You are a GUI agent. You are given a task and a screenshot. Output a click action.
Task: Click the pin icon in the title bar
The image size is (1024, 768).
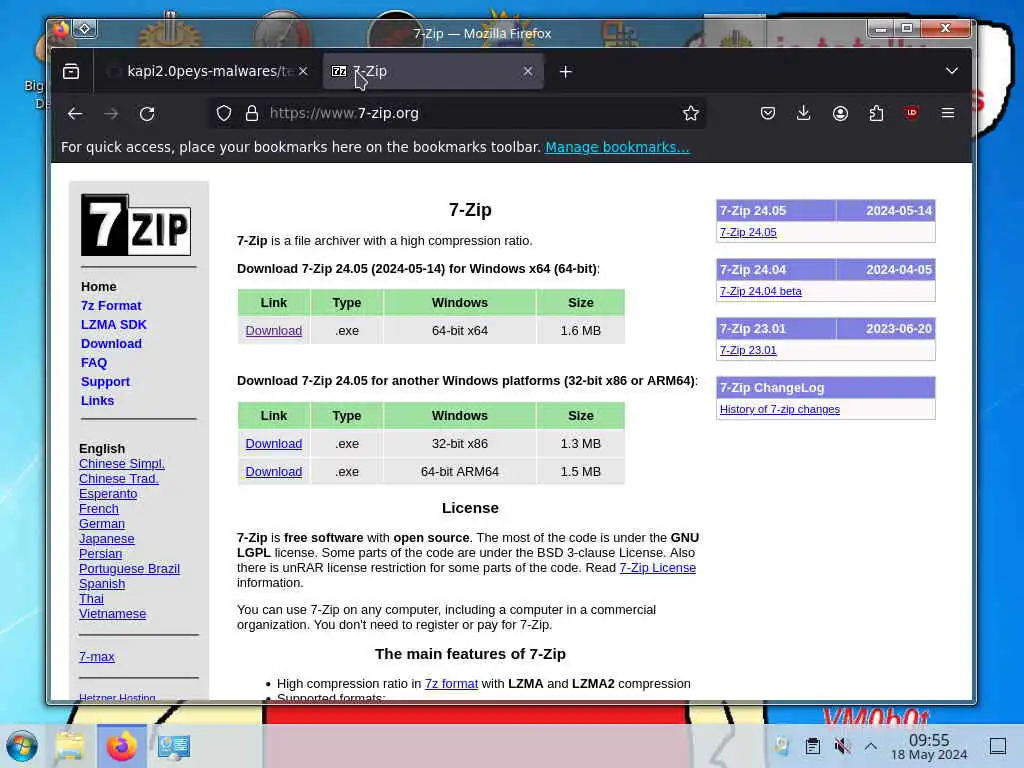pyautogui.click(x=85, y=28)
